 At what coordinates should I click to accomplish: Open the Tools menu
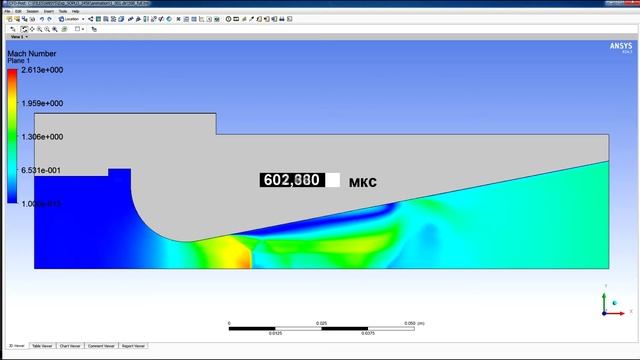[x=62, y=11]
